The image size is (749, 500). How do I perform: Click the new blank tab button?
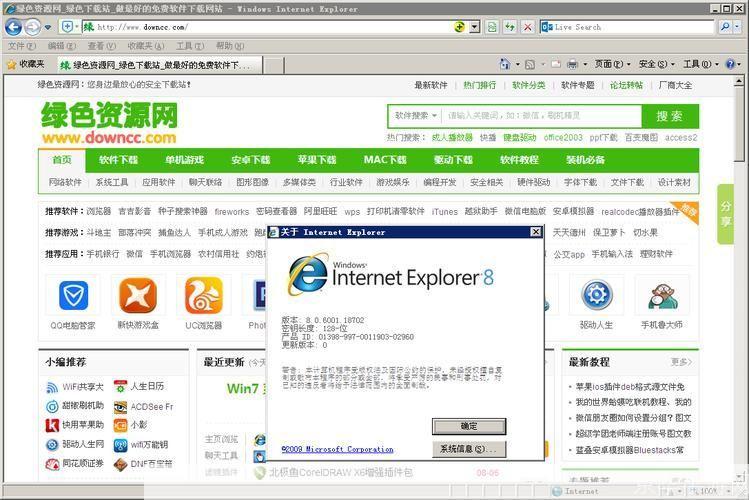tap(274, 65)
